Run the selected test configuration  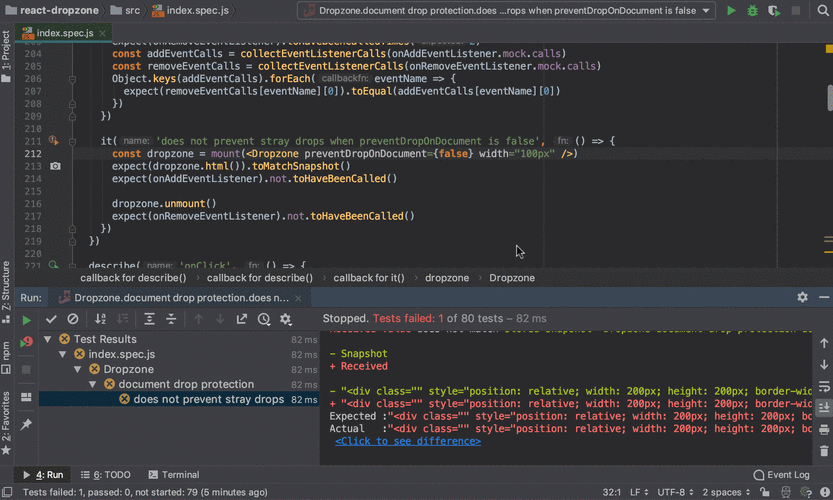pyautogui.click(x=731, y=11)
